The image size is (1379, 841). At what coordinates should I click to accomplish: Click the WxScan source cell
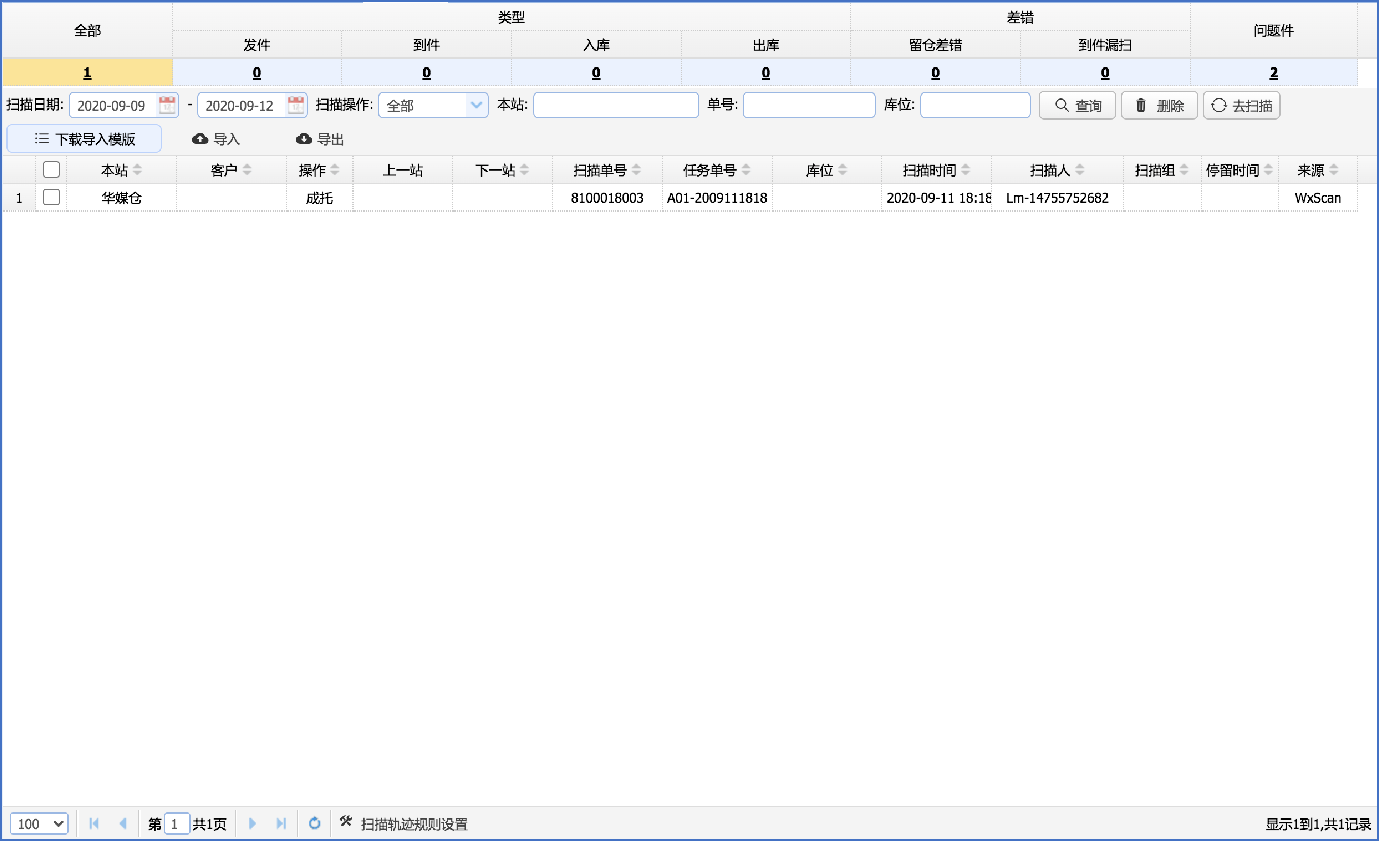[1318, 198]
